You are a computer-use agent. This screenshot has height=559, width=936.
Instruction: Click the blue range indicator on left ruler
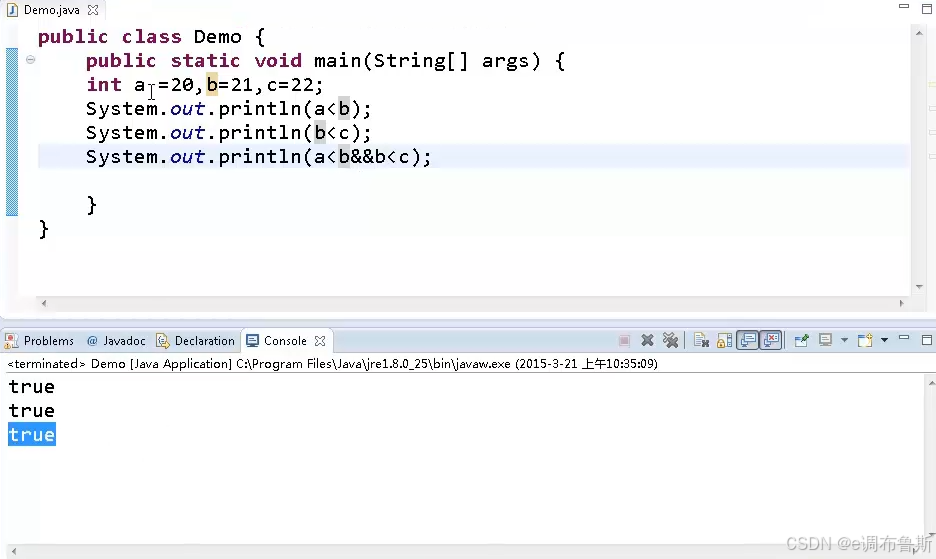12,131
